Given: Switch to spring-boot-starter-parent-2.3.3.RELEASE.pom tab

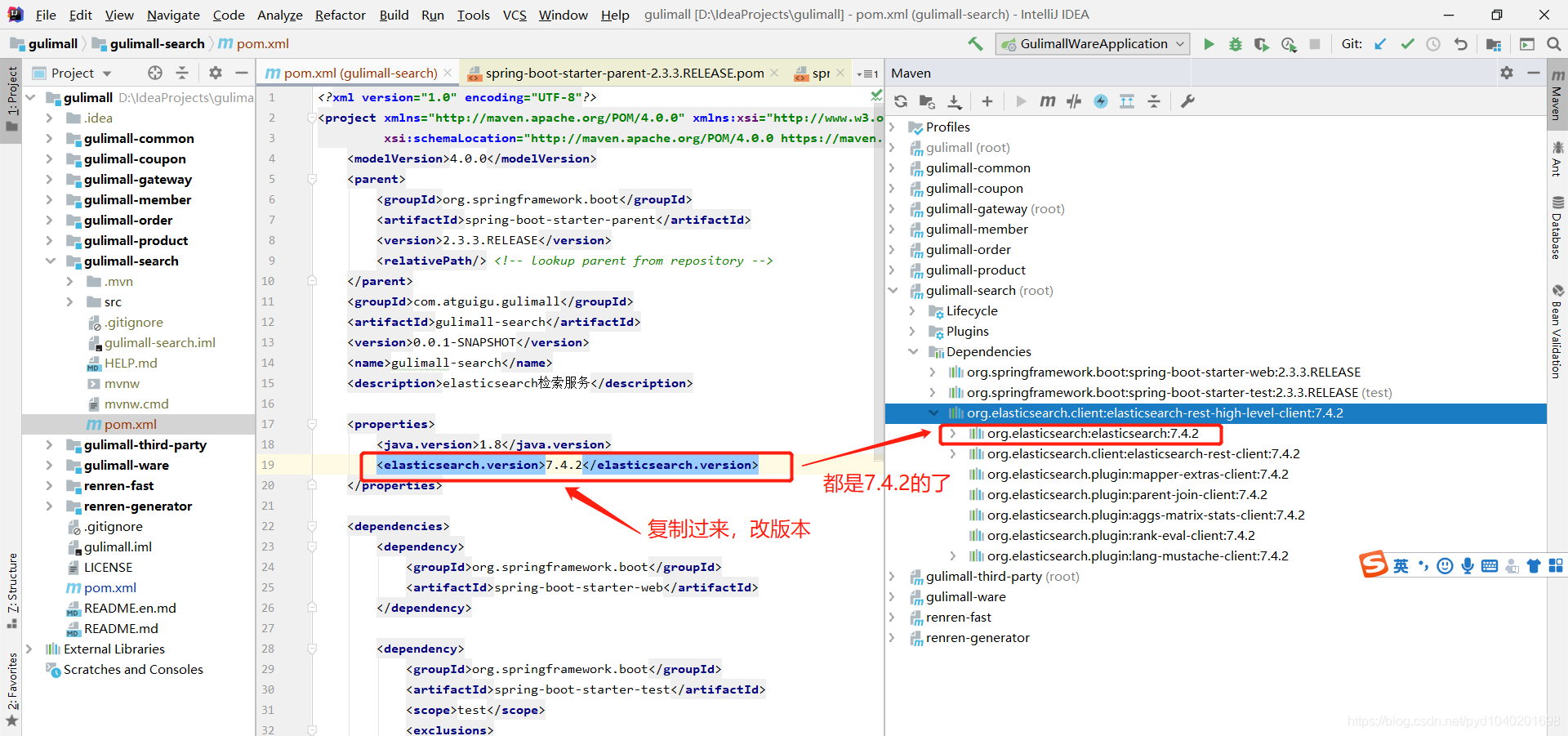Looking at the screenshot, I should coord(621,73).
